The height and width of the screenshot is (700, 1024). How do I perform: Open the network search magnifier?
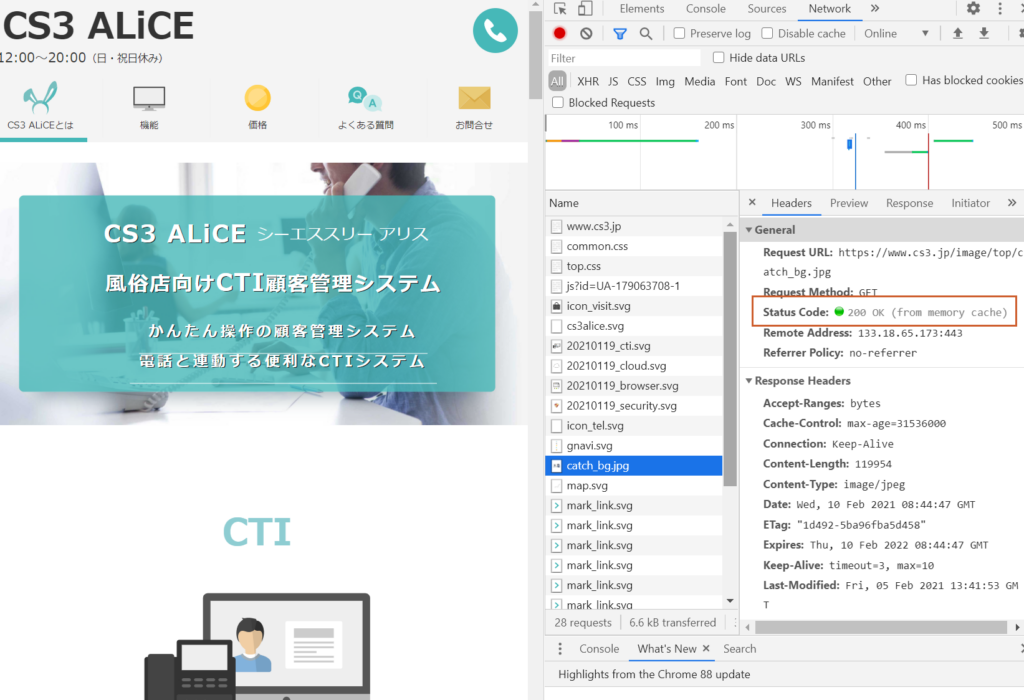645,33
